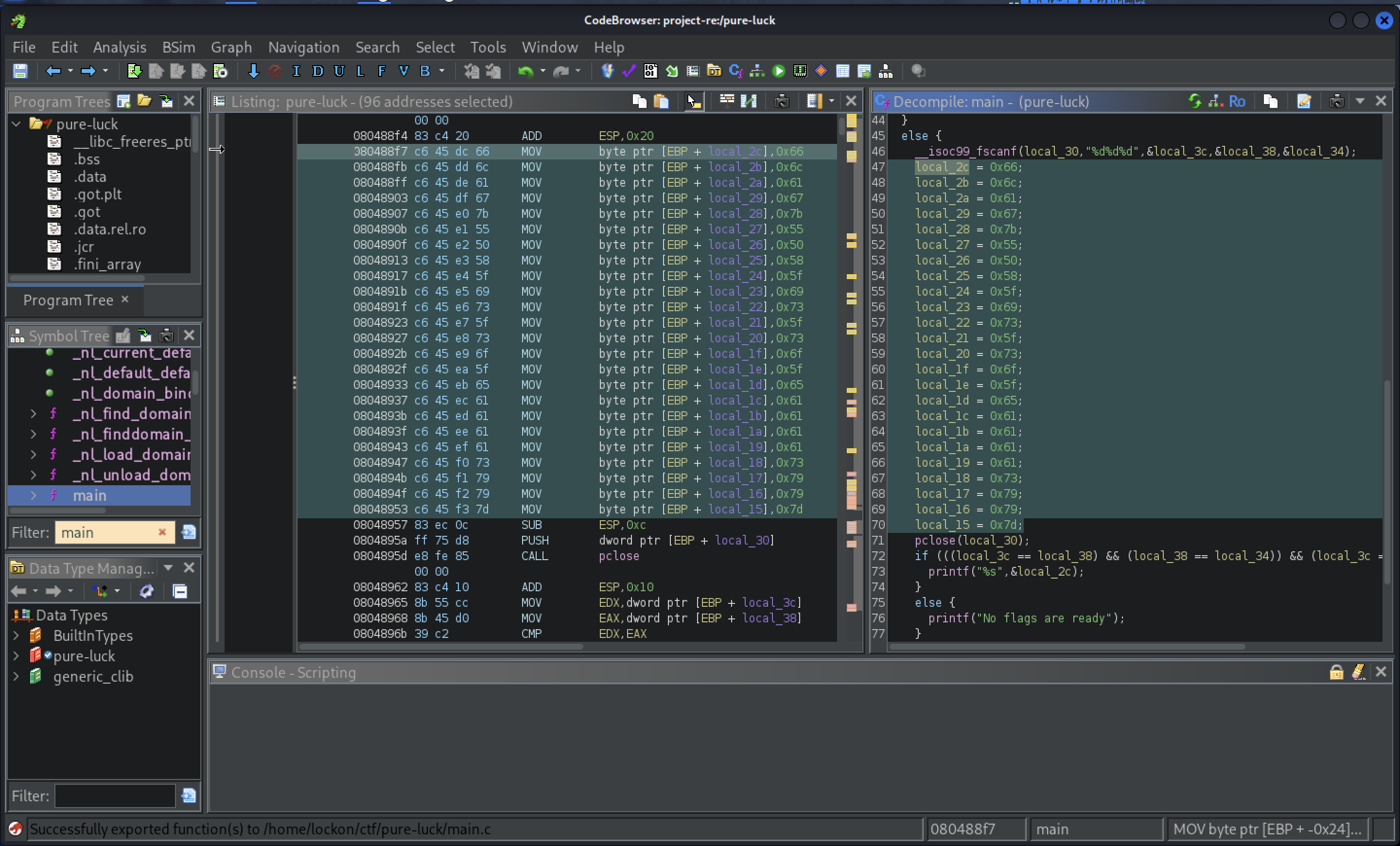Click the Symbol Tree filter options icon
The height and width of the screenshot is (846, 1400).
coord(189,532)
